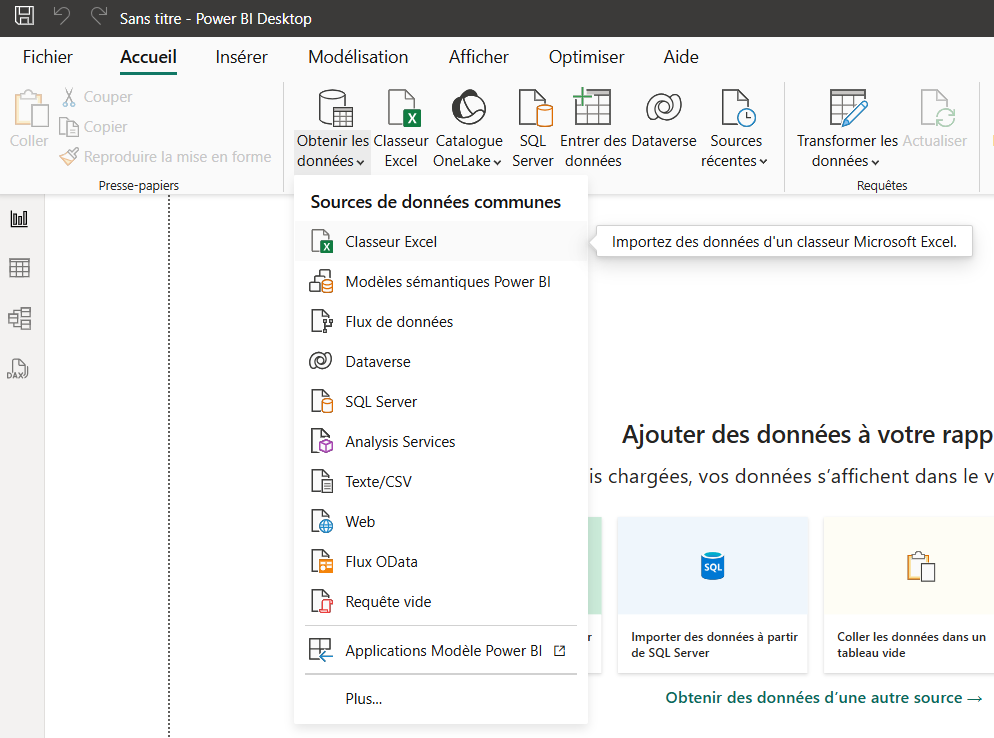Switch to Table view in sidebar
The height and width of the screenshot is (738, 994).
point(20,268)
